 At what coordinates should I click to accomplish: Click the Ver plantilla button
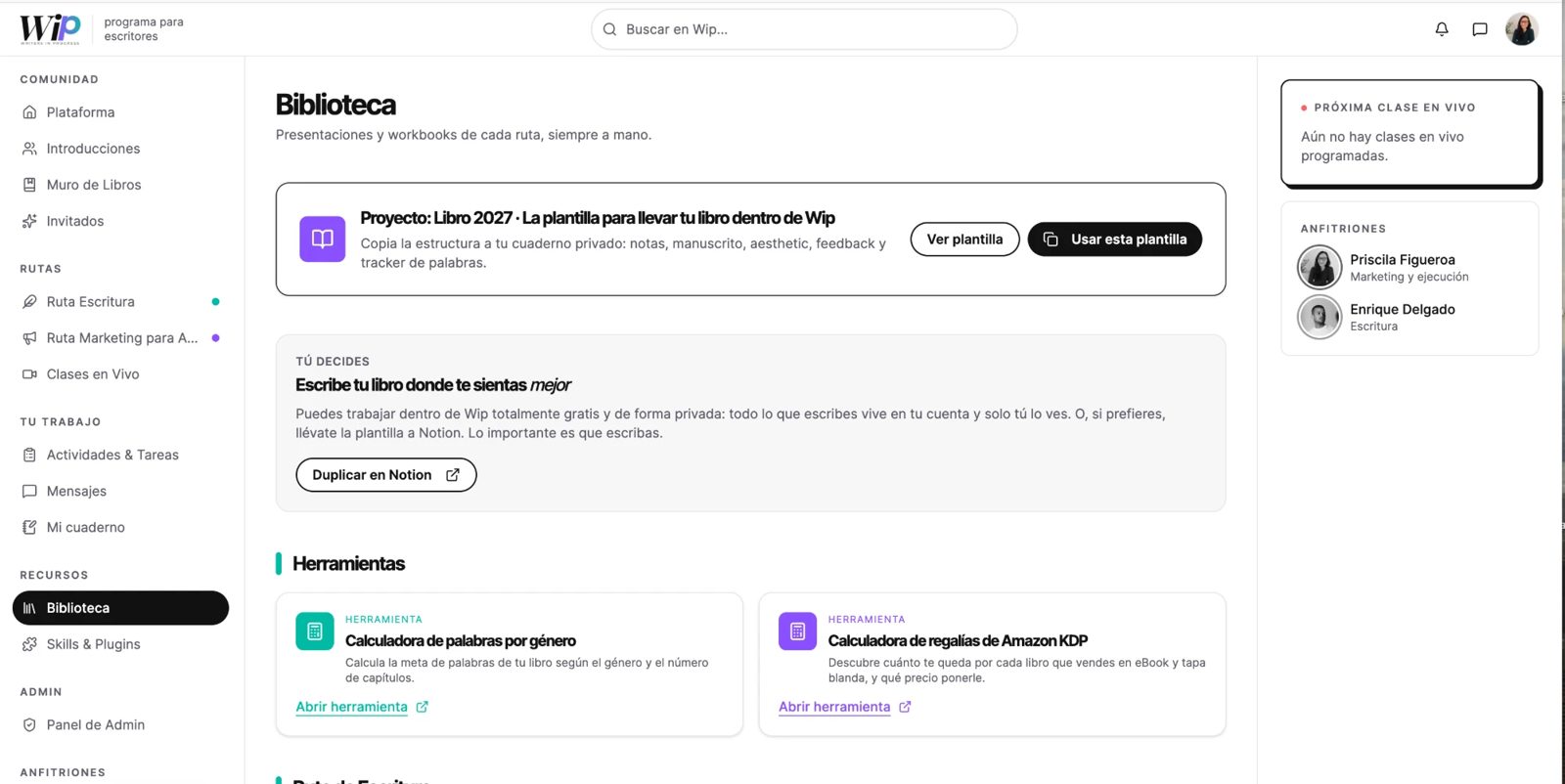[x=964, y=240]
